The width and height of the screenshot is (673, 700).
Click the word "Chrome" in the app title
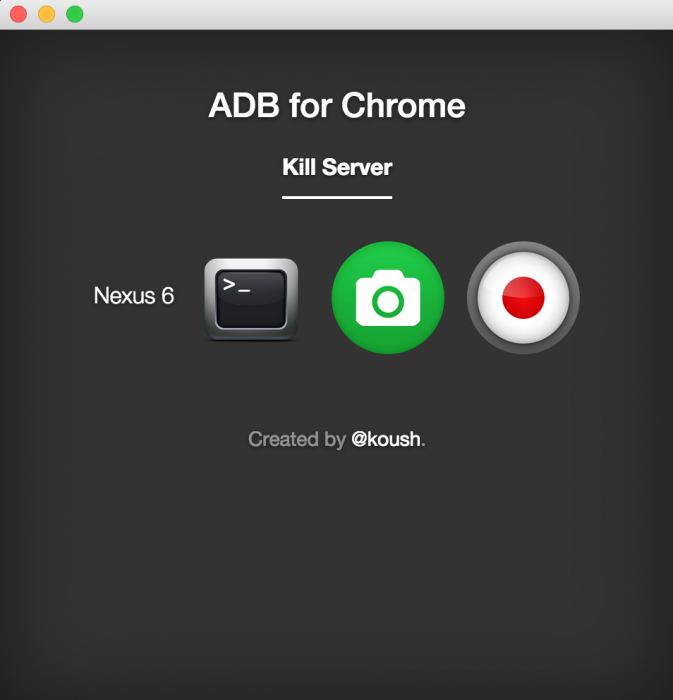click(x=403, y=105)
